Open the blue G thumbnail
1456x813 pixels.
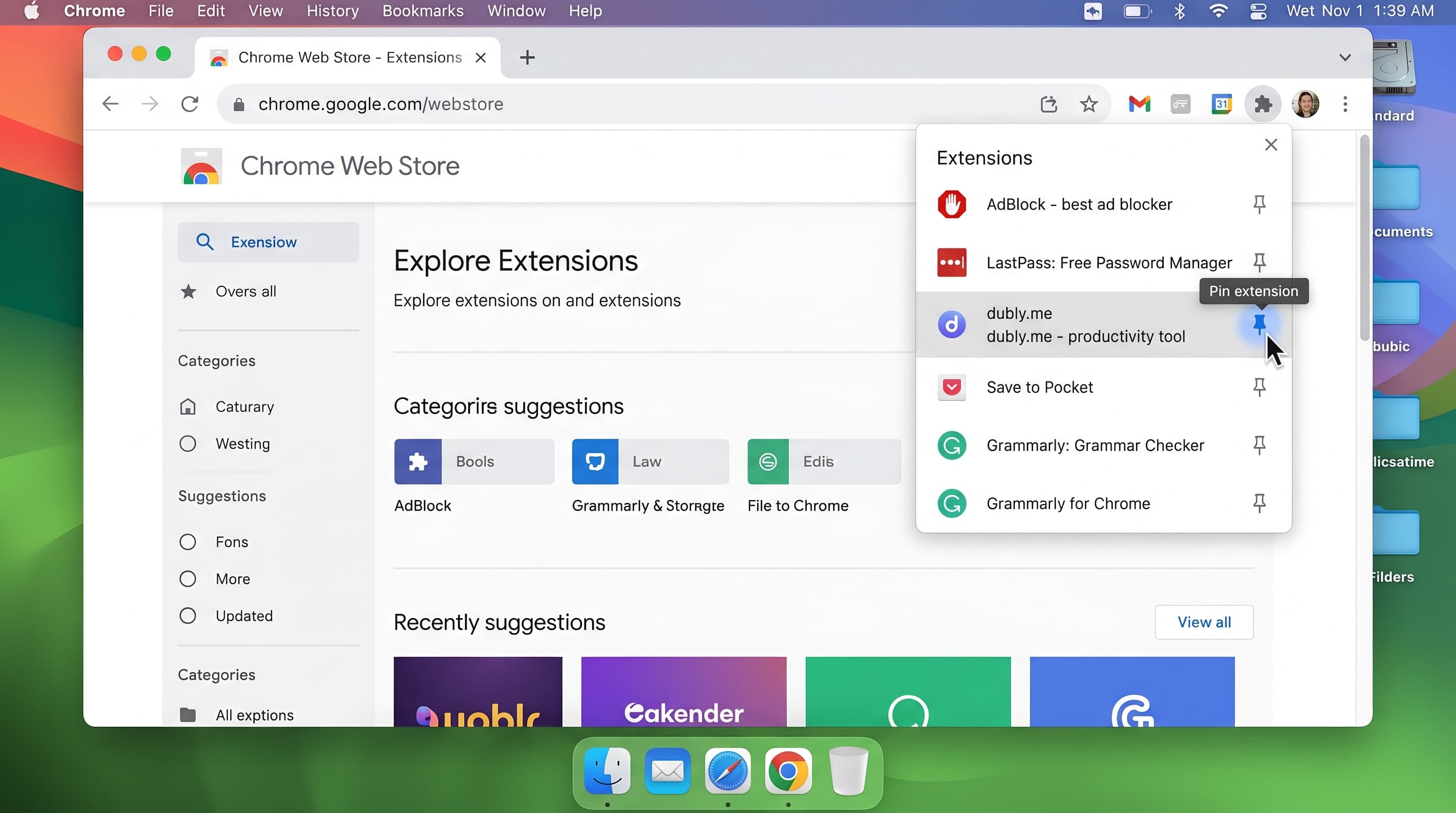point(1132,691)
